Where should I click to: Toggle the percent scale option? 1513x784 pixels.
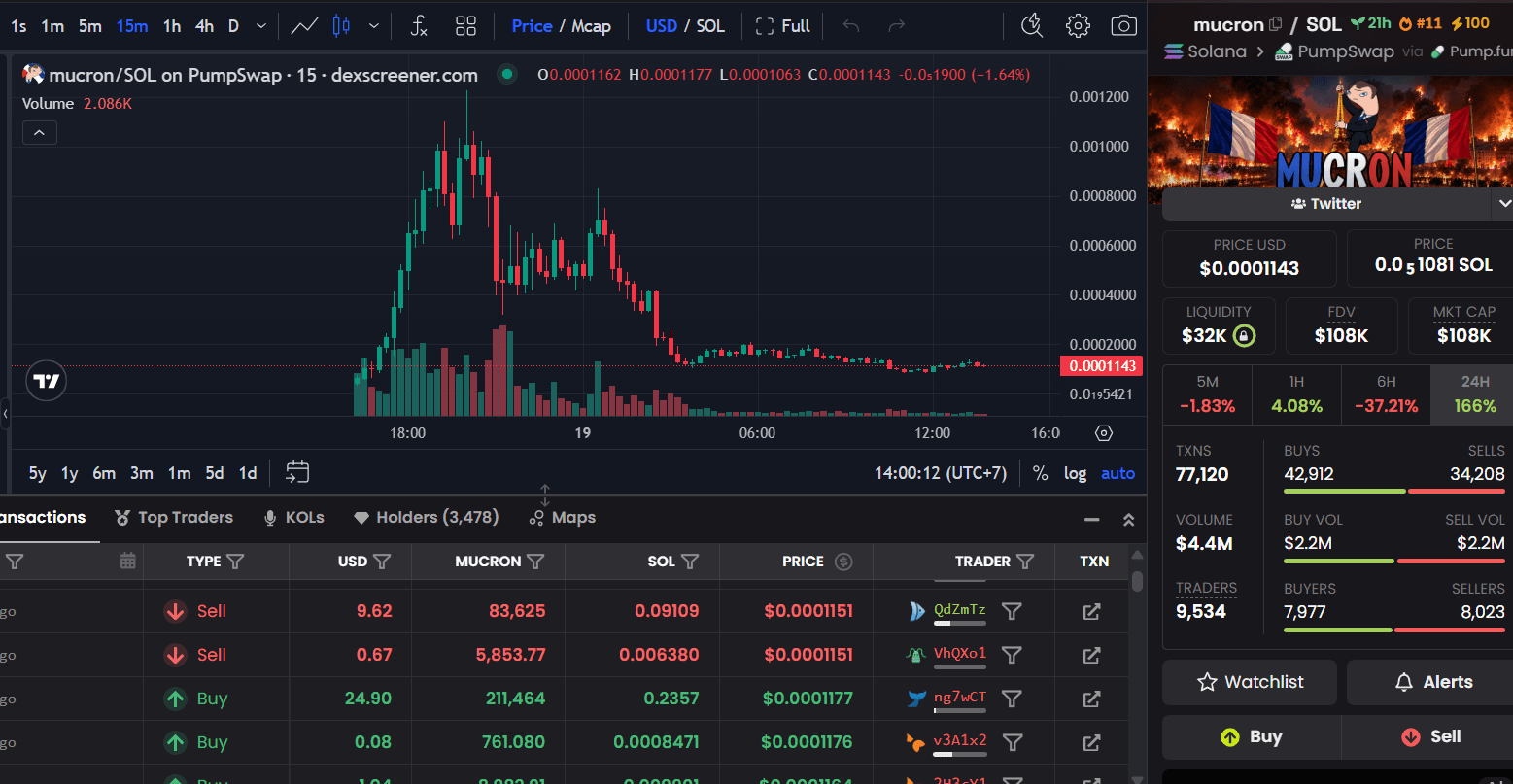pos(1040,473)
